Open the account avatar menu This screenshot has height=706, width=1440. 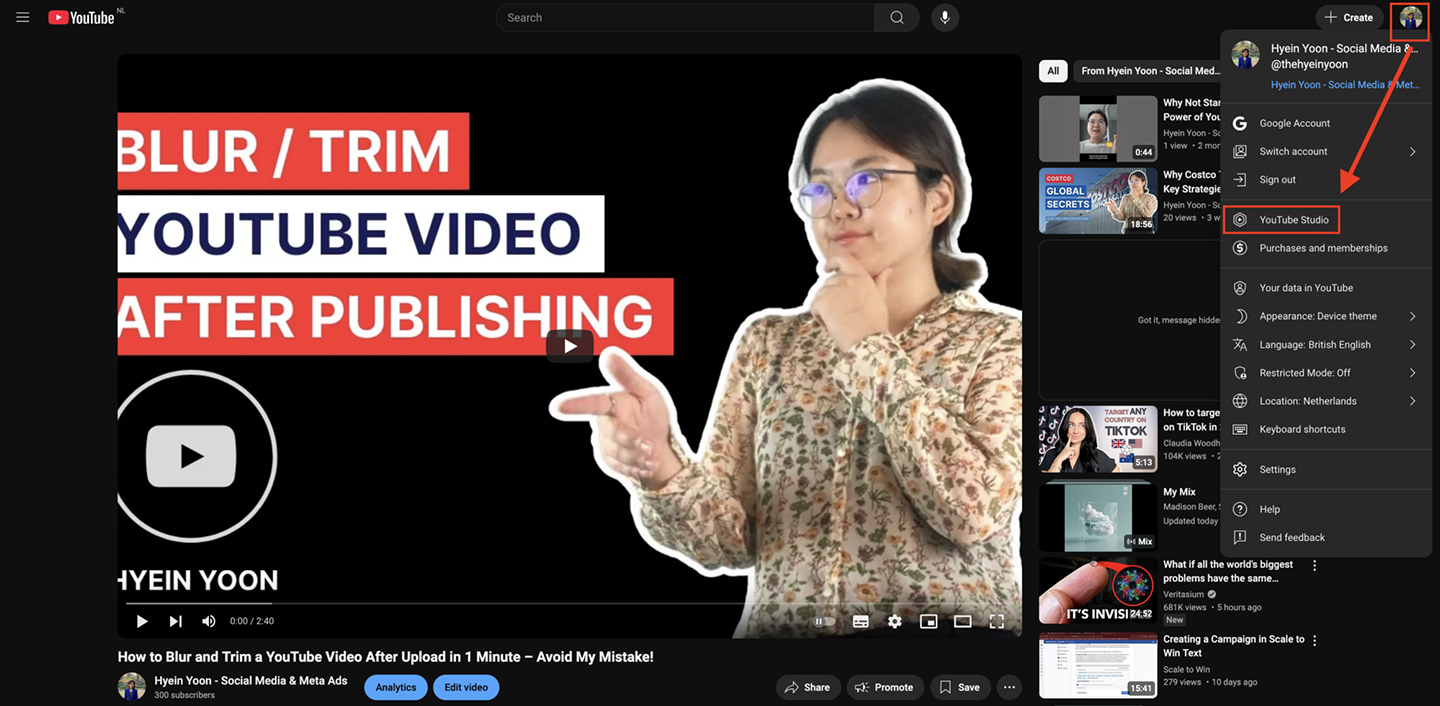[x=1411, y=17]
